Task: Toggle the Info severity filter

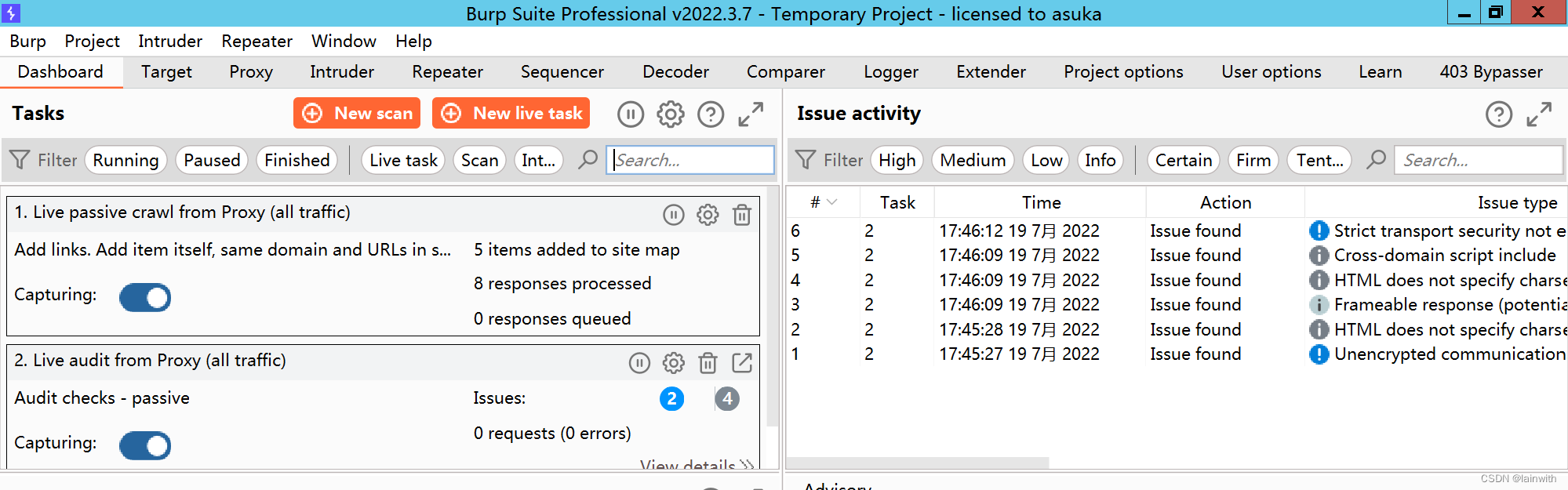Action: [1100, 160]
